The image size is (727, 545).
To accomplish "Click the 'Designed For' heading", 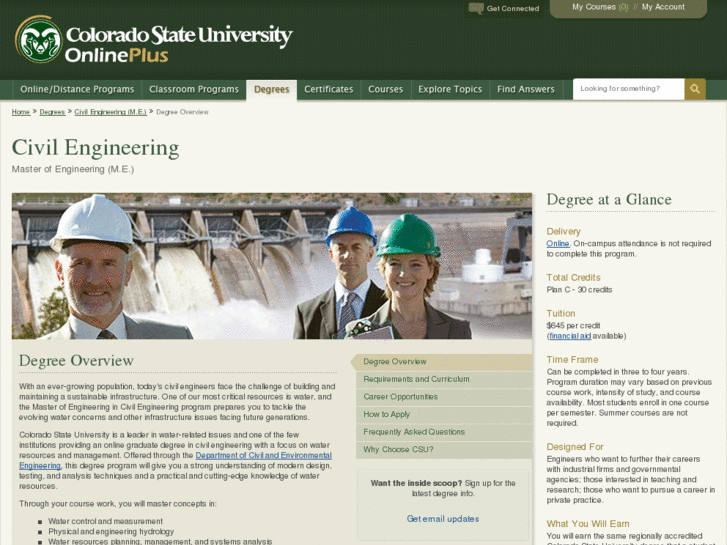I will pyautogui.click(x=575, y=447).
